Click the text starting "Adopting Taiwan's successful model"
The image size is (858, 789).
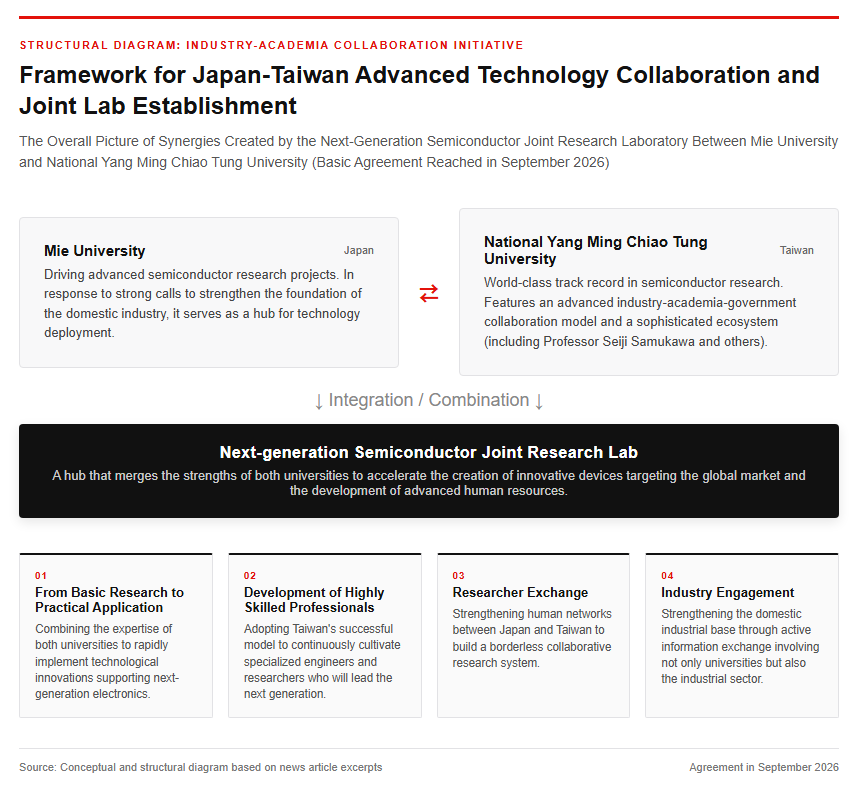pyautogui.click(x=322, y=661)
